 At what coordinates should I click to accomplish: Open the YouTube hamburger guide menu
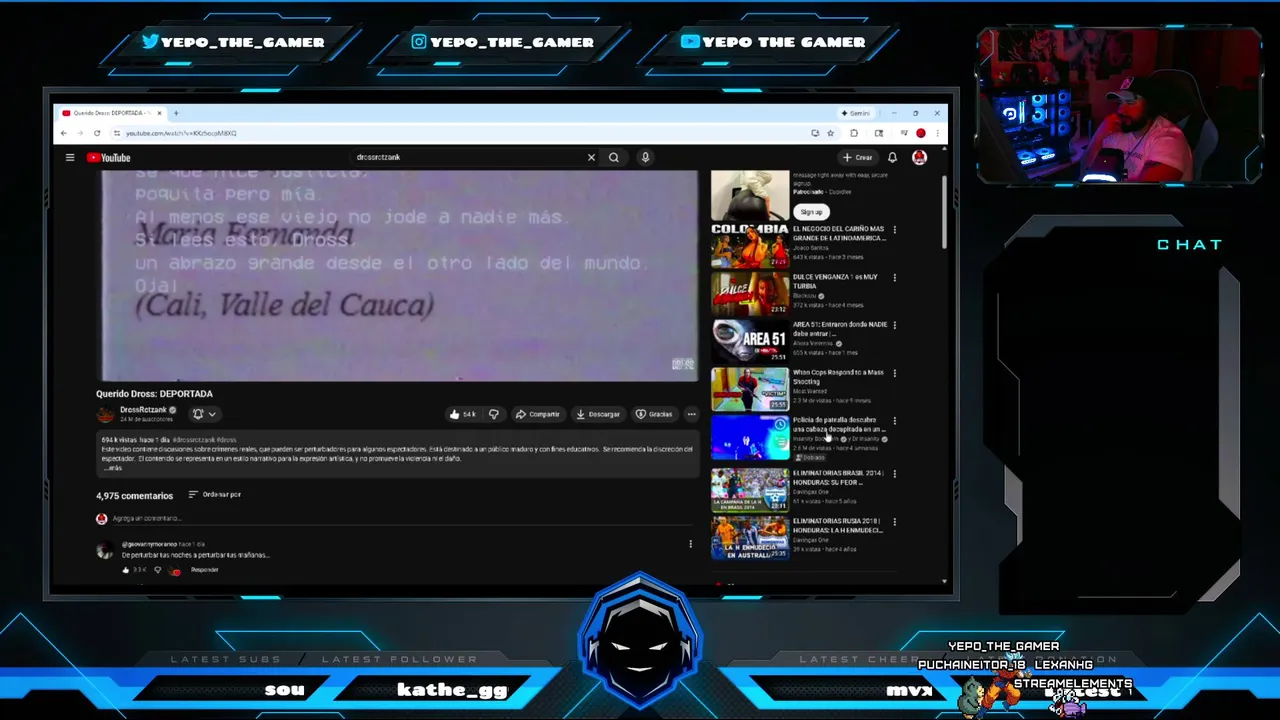pyautogui.click(x=70, y=157)
